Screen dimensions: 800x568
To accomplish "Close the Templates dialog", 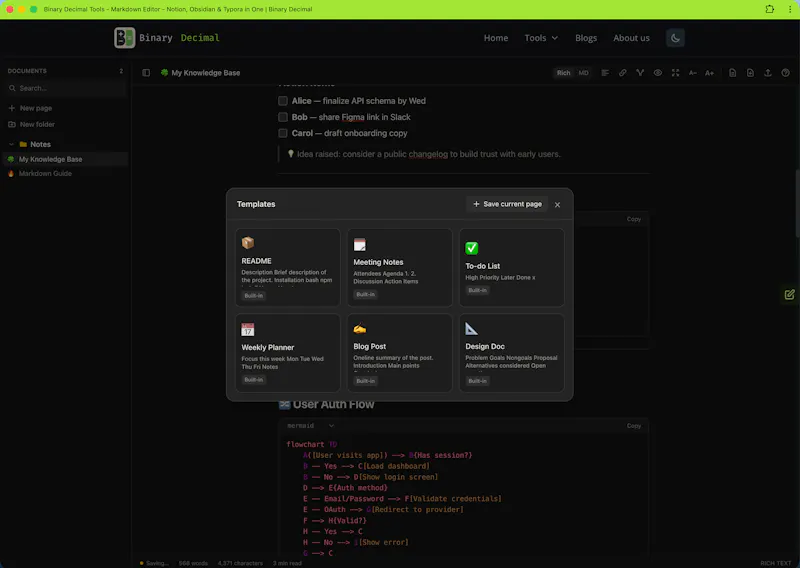I will click(557, 205).
